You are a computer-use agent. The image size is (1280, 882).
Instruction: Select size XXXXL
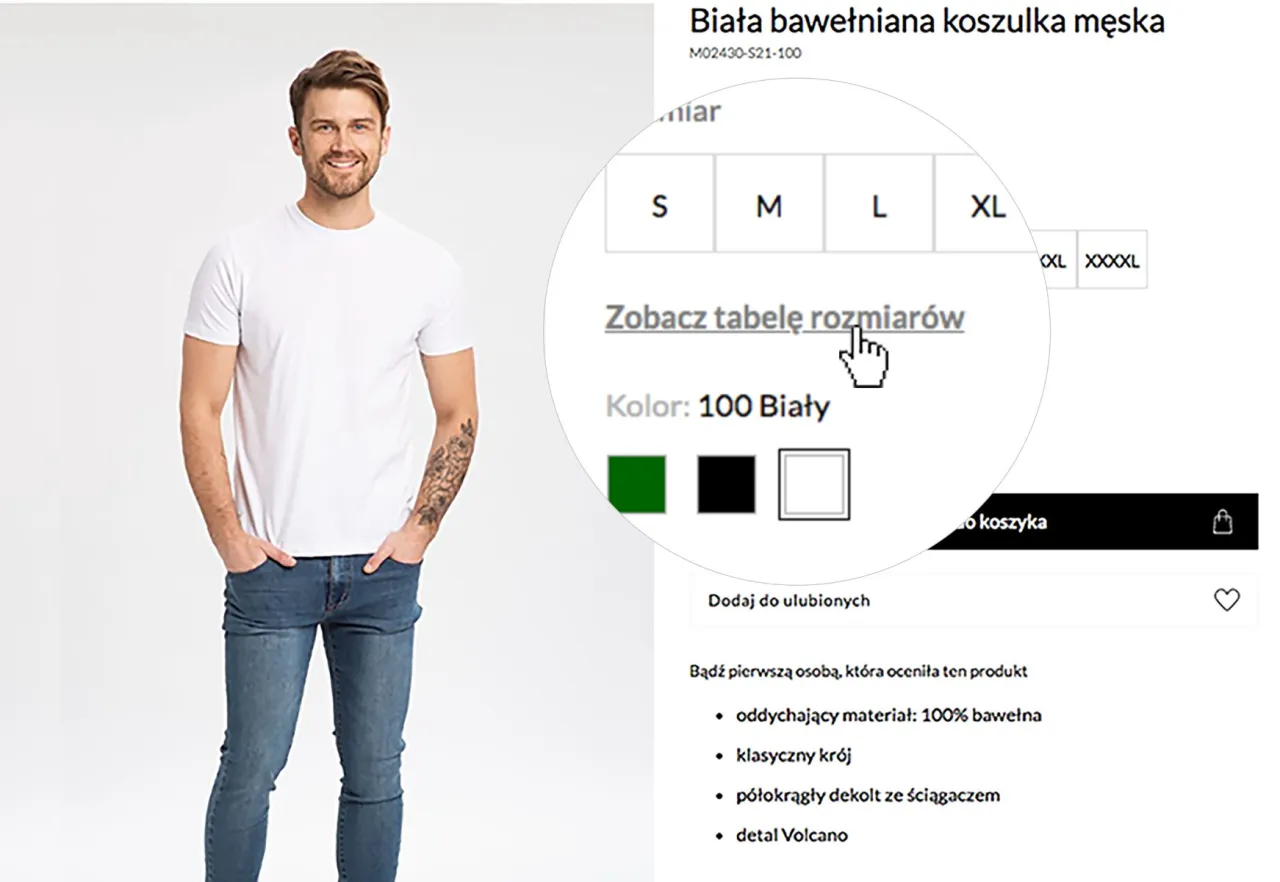tap(1112, 259)
